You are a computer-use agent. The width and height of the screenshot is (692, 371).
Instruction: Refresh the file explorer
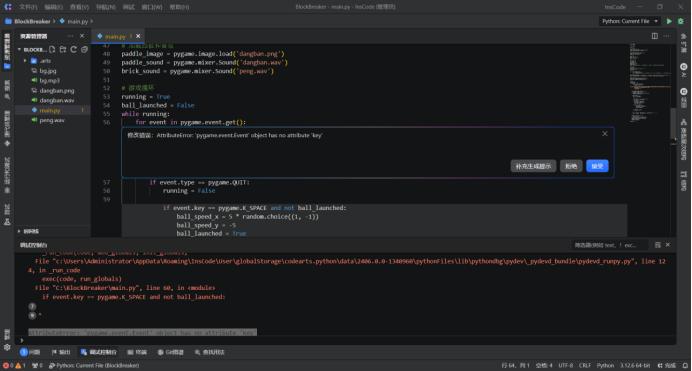(x=73, y=49)
